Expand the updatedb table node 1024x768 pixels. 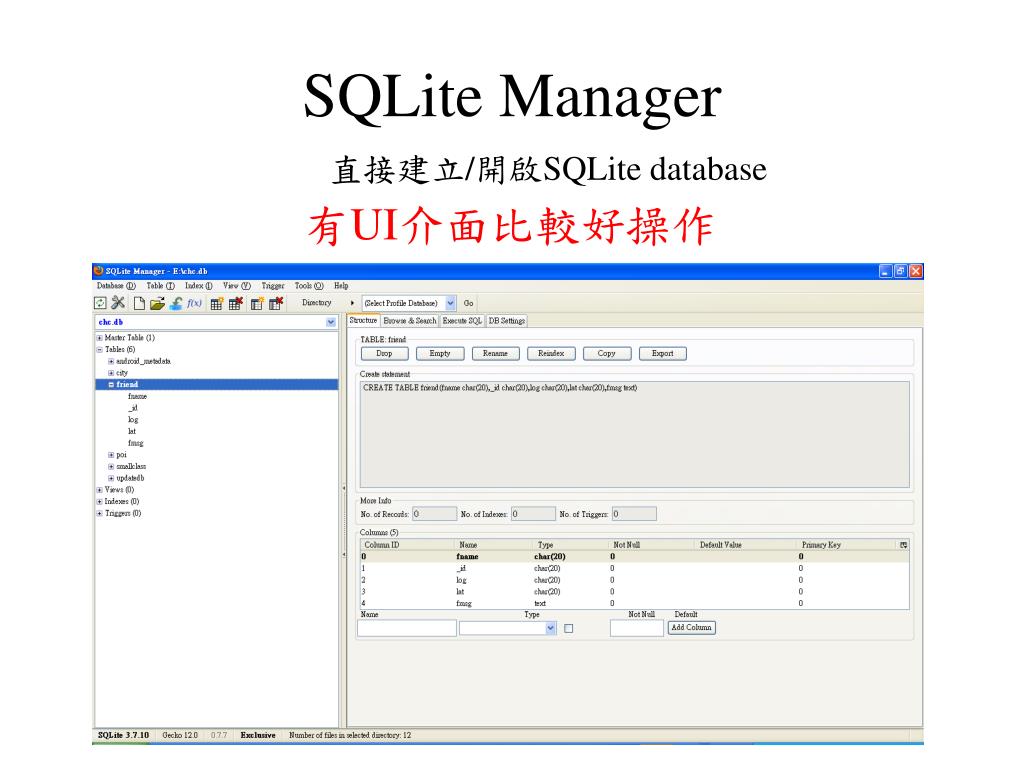pyautogui.click(x=111, y=479)
